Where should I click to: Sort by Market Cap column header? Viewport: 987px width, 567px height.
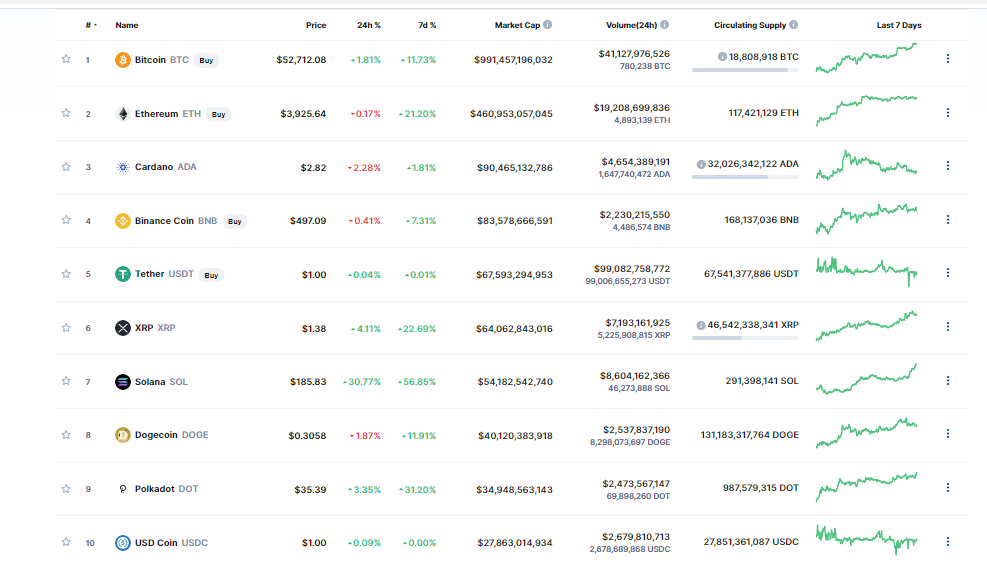click(517, 25)
